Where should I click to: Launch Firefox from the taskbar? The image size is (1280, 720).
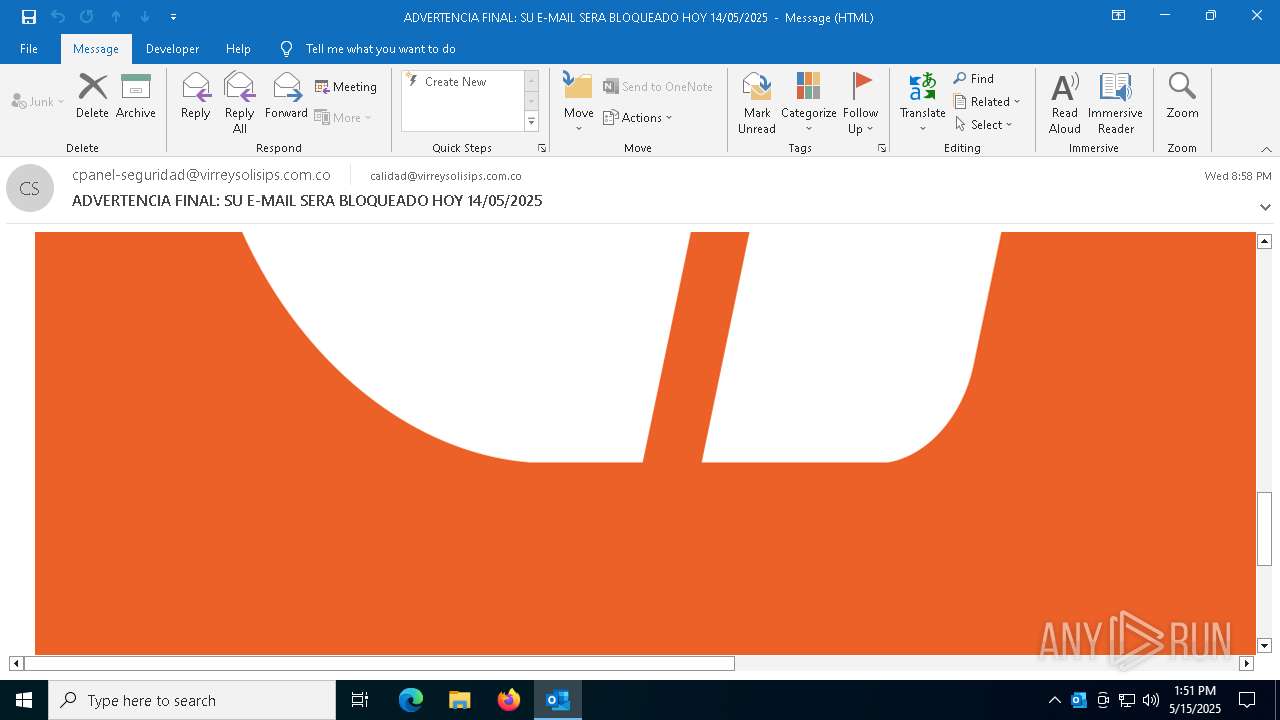(x=509, y=700)
